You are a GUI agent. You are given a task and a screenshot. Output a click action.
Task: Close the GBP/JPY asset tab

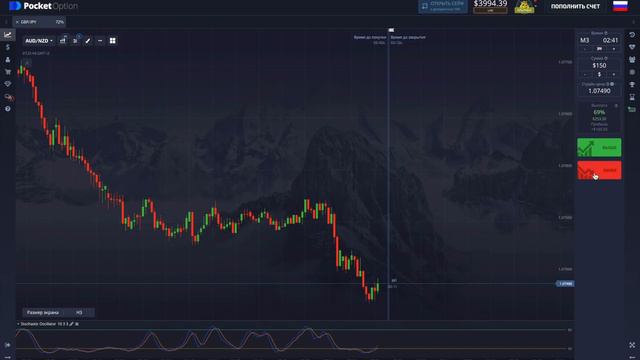tap(17, 22)
